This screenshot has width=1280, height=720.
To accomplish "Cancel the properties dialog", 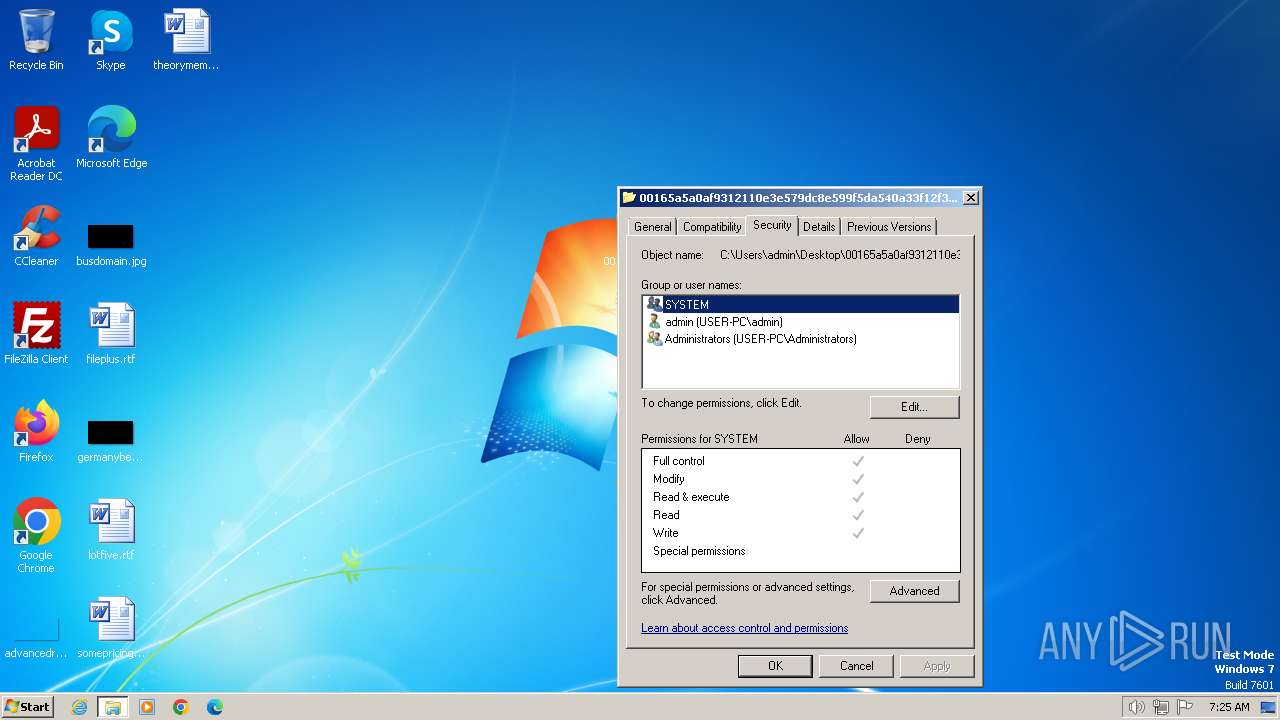I will coord(856,666).
